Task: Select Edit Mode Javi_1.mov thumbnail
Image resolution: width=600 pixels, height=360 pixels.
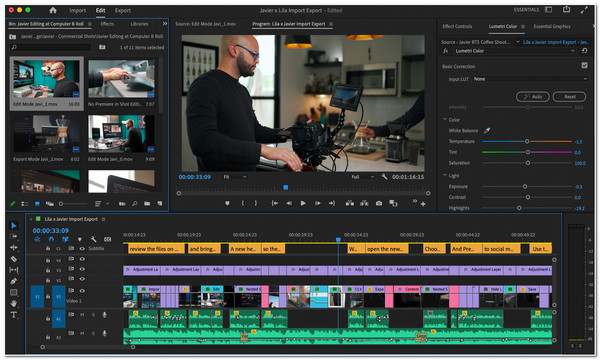Action: click(x=47, y=78)
